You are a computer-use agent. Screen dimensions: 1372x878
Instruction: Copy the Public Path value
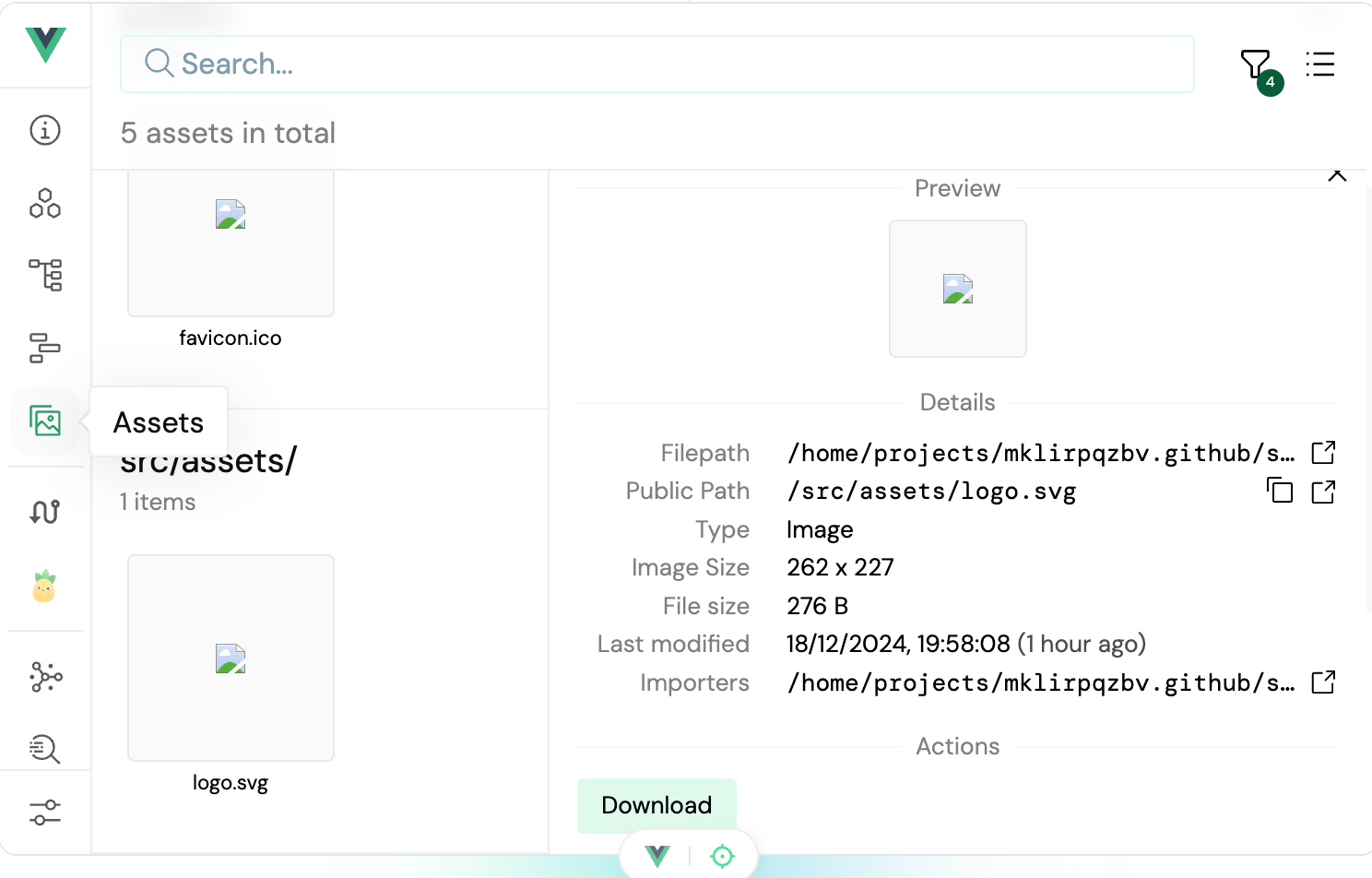(1280, 491)
